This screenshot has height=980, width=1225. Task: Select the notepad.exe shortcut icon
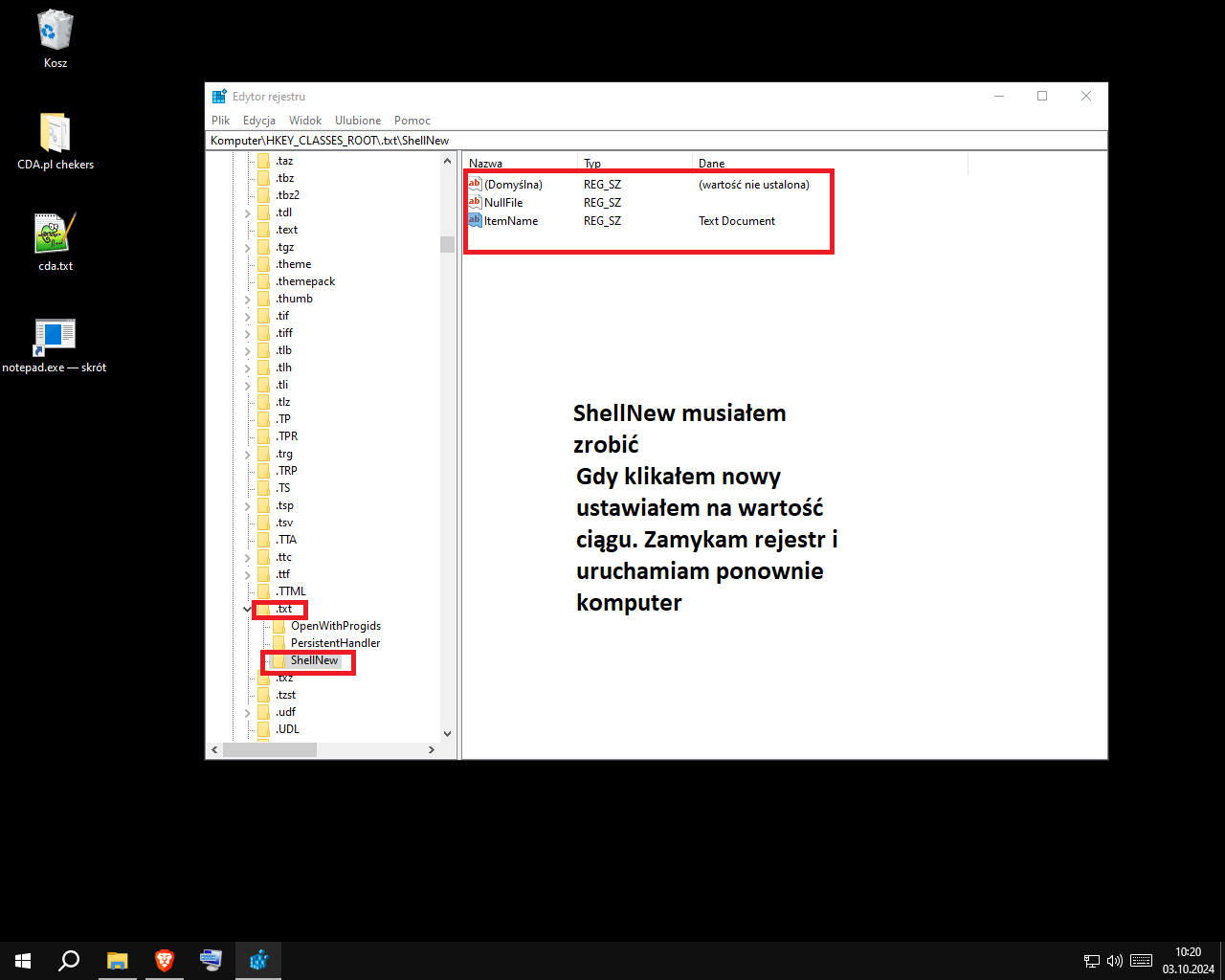pyautogui.click(x=55, y=345)
